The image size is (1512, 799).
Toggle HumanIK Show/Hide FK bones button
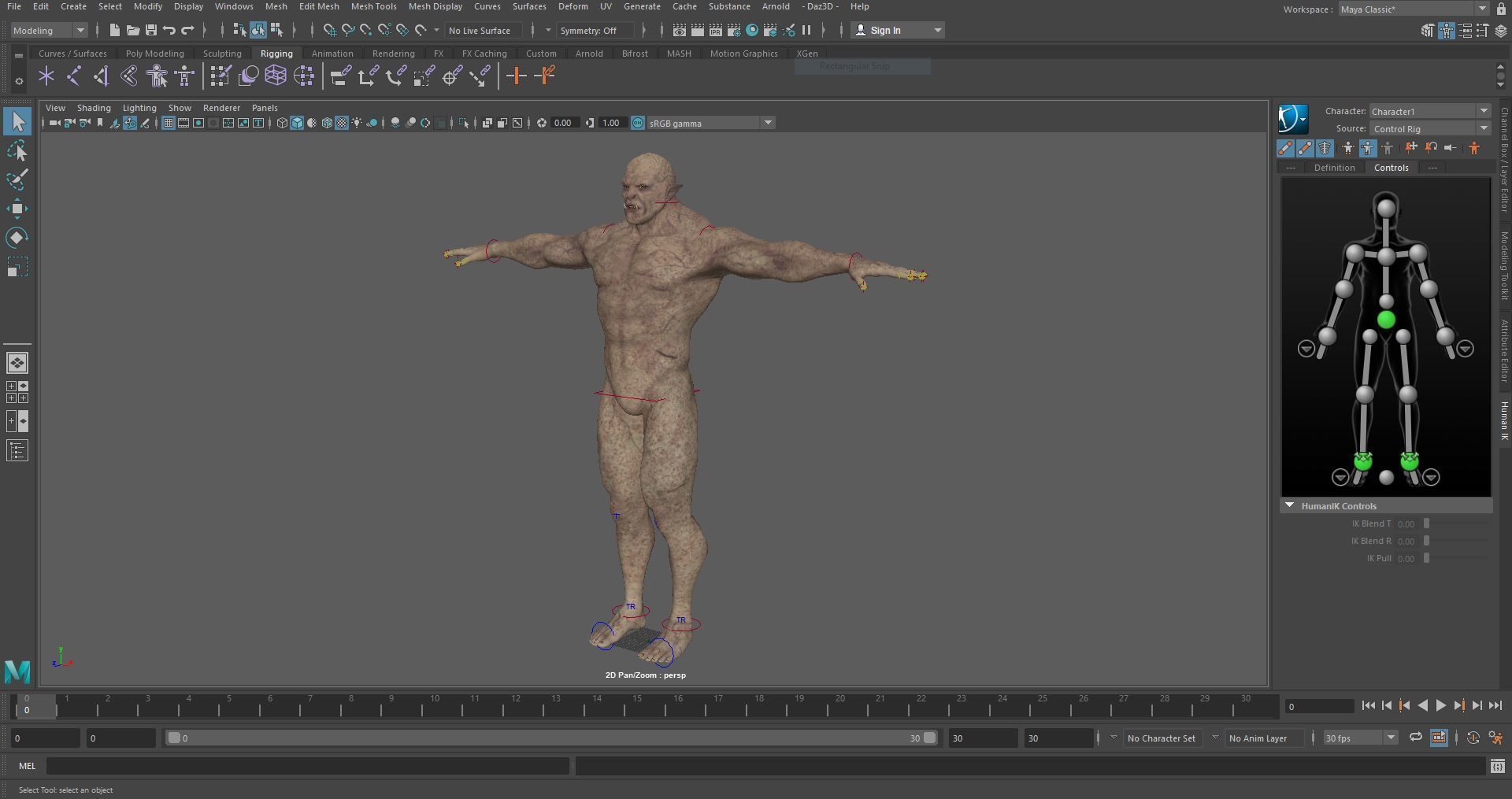pos(1305,148)
